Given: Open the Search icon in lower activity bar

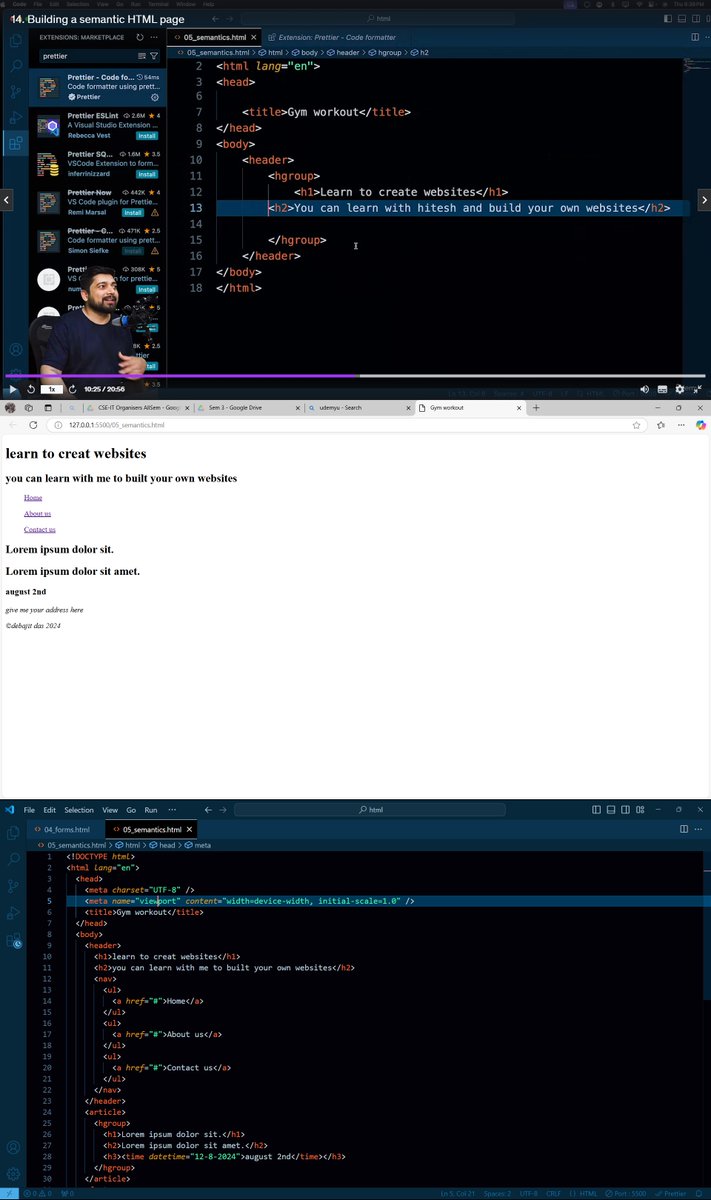Looking at the screenshot, I should (13, 859).
